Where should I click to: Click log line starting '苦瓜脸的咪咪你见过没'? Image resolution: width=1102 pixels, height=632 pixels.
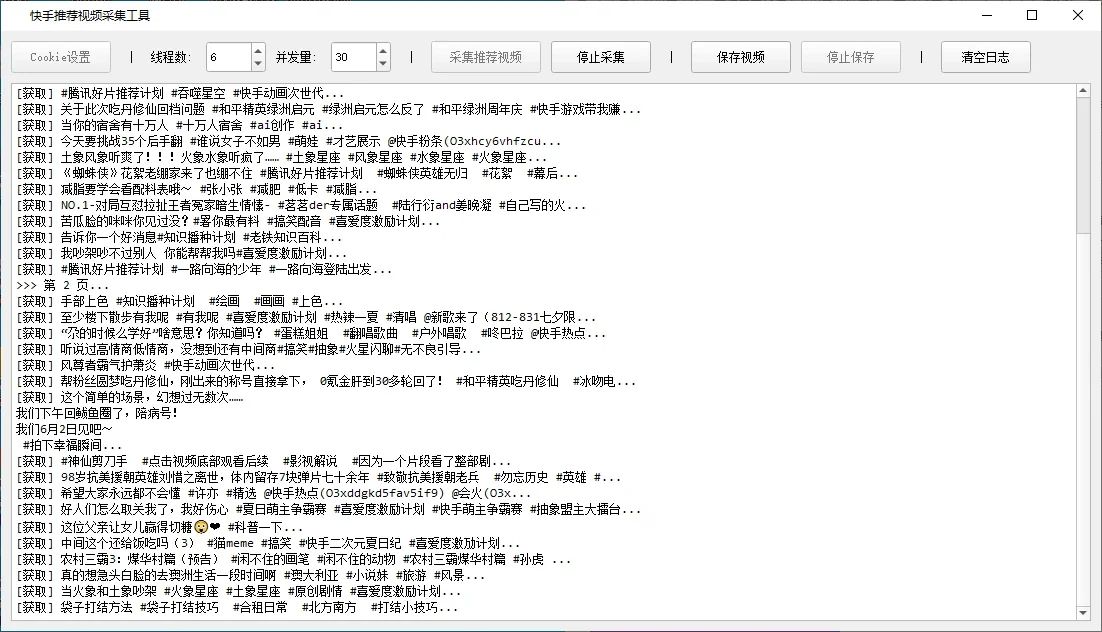(228, 221)
